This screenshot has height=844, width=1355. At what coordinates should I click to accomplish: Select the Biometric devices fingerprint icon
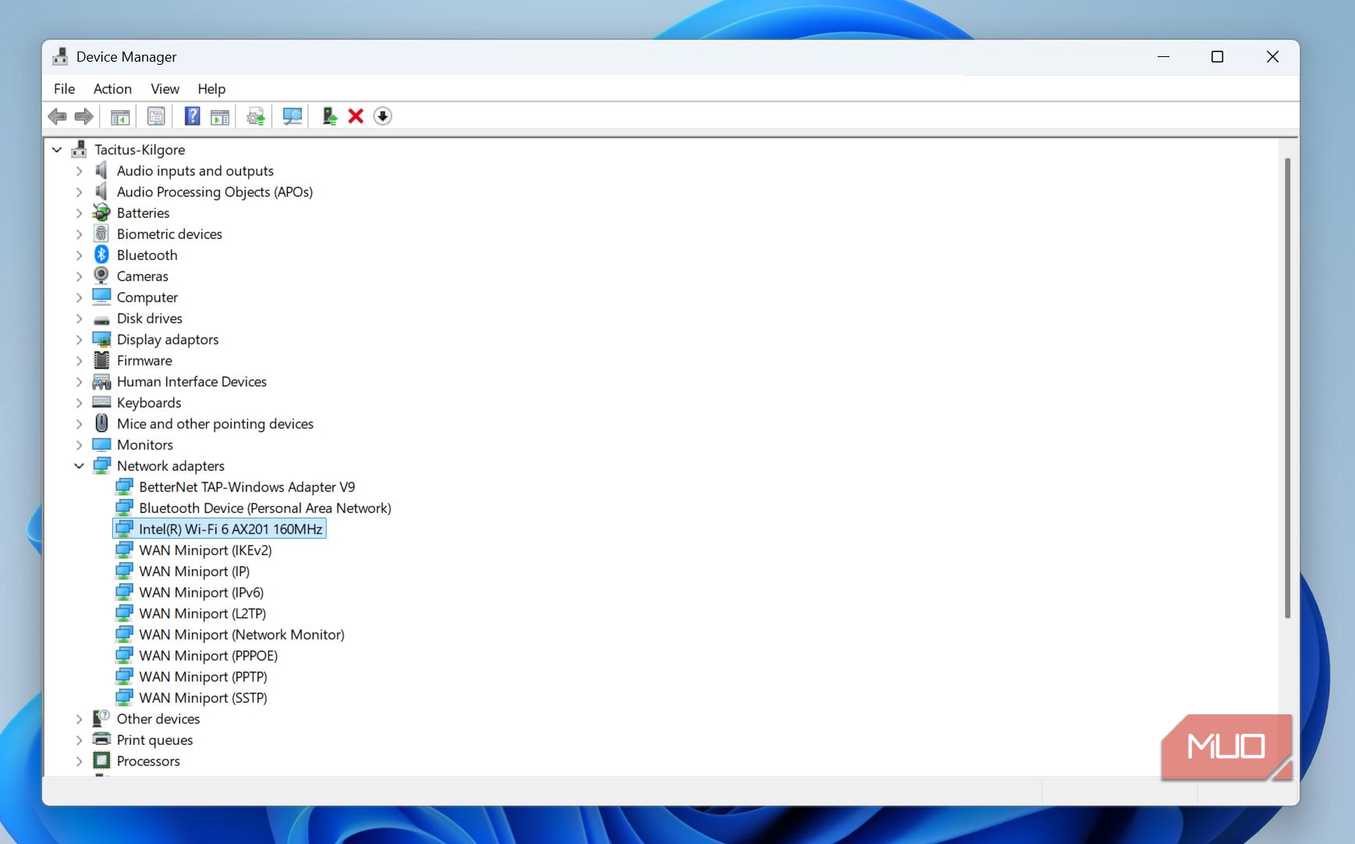[101, 234]
